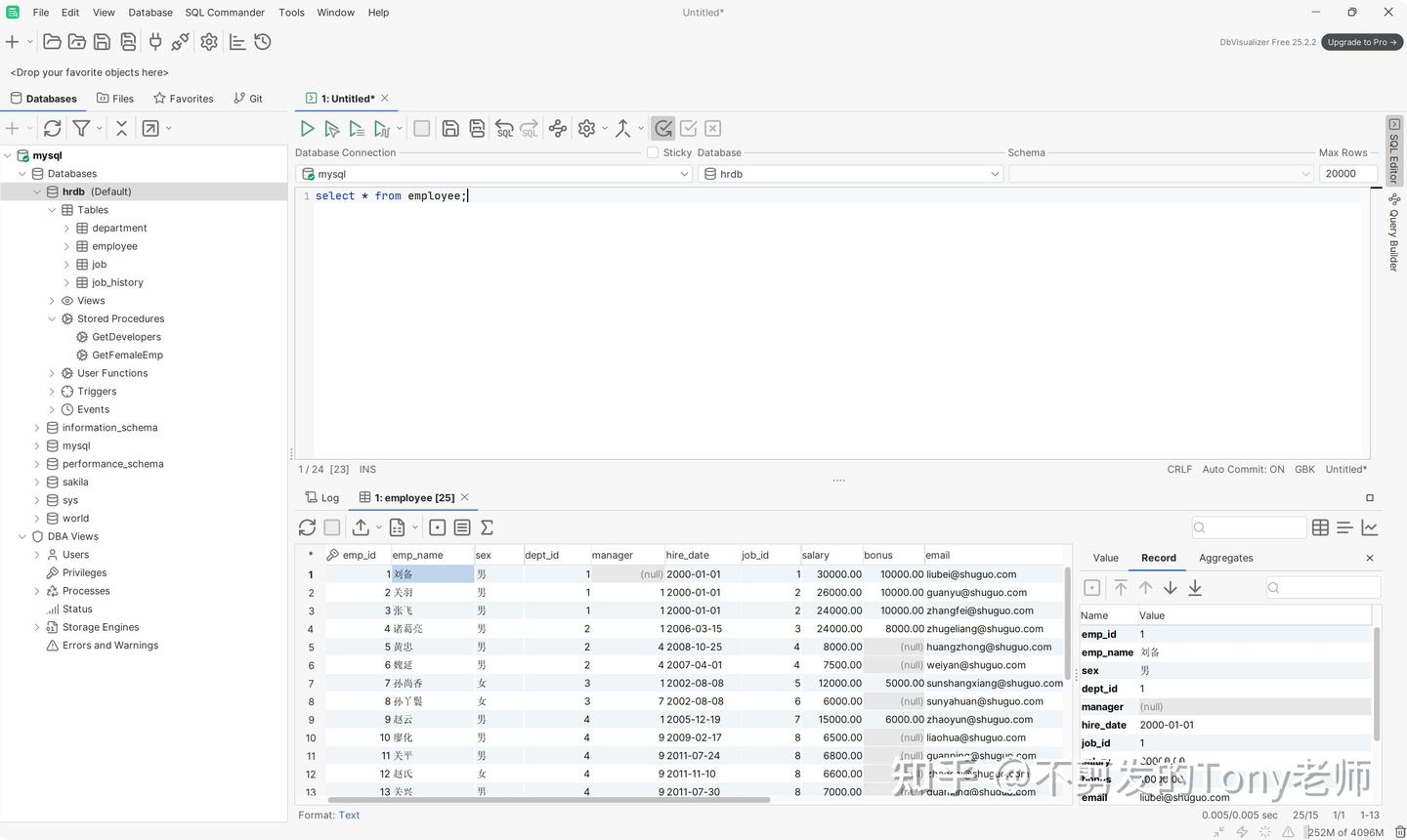
Task: Click the merge arrow icon in editor toolbar
Action: [x=622, y=128]
